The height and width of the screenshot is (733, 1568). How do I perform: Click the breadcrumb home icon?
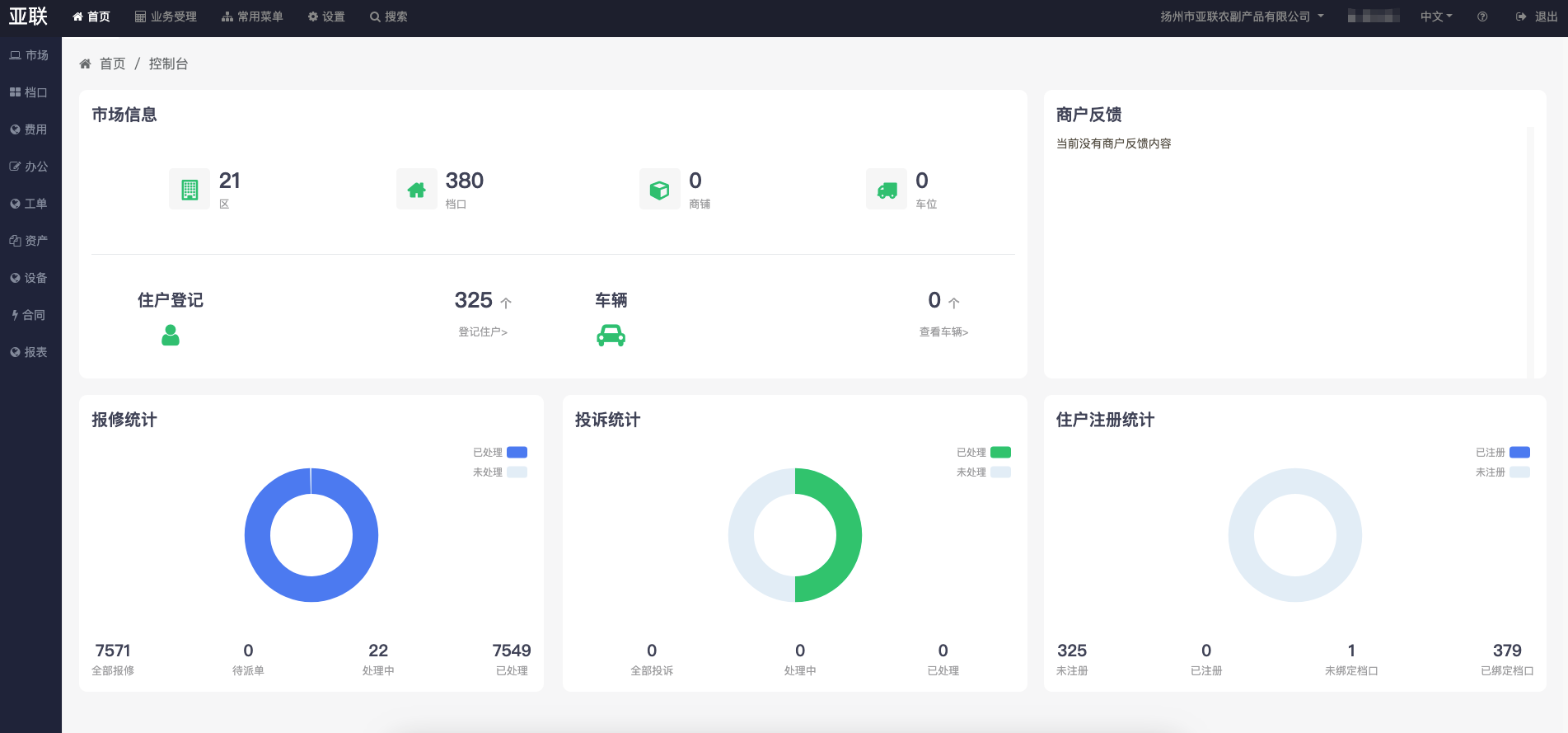click(x=85, y=63)
